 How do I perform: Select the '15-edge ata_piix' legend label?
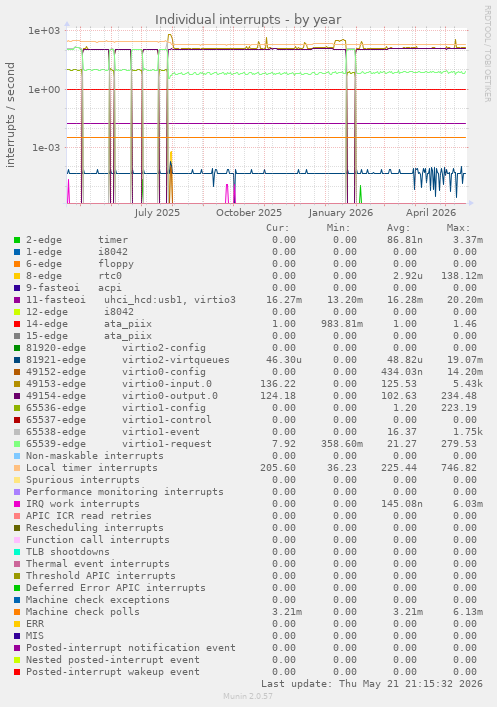click(x=89, y=335)
